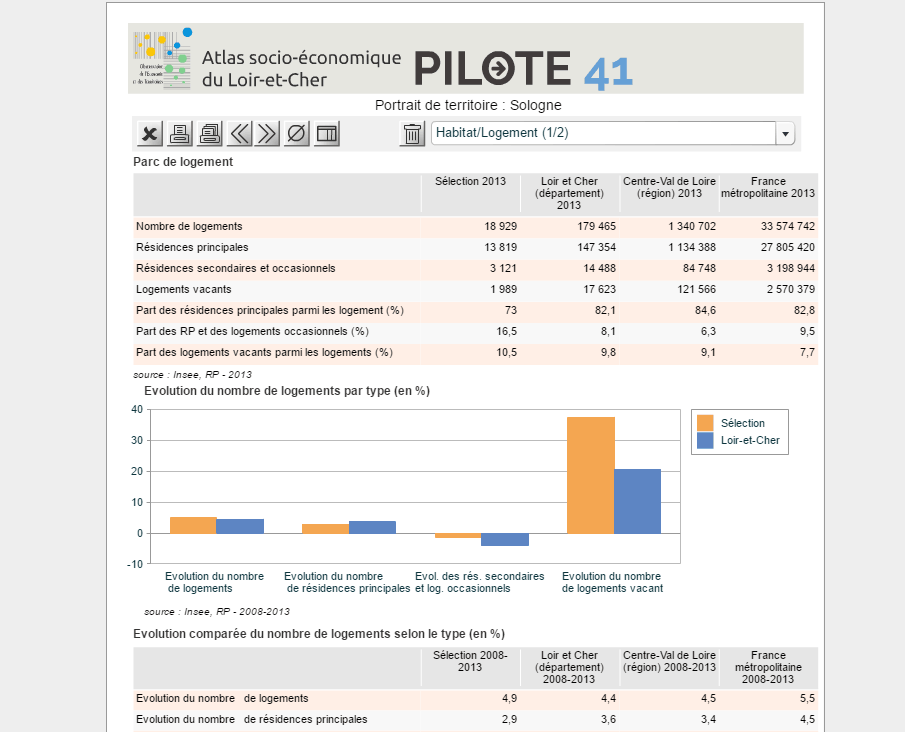Screen dimensions: 905x732
Task: Click 'Evolution du nombre de logements vacant' axis label
Action: click(612, 582)
